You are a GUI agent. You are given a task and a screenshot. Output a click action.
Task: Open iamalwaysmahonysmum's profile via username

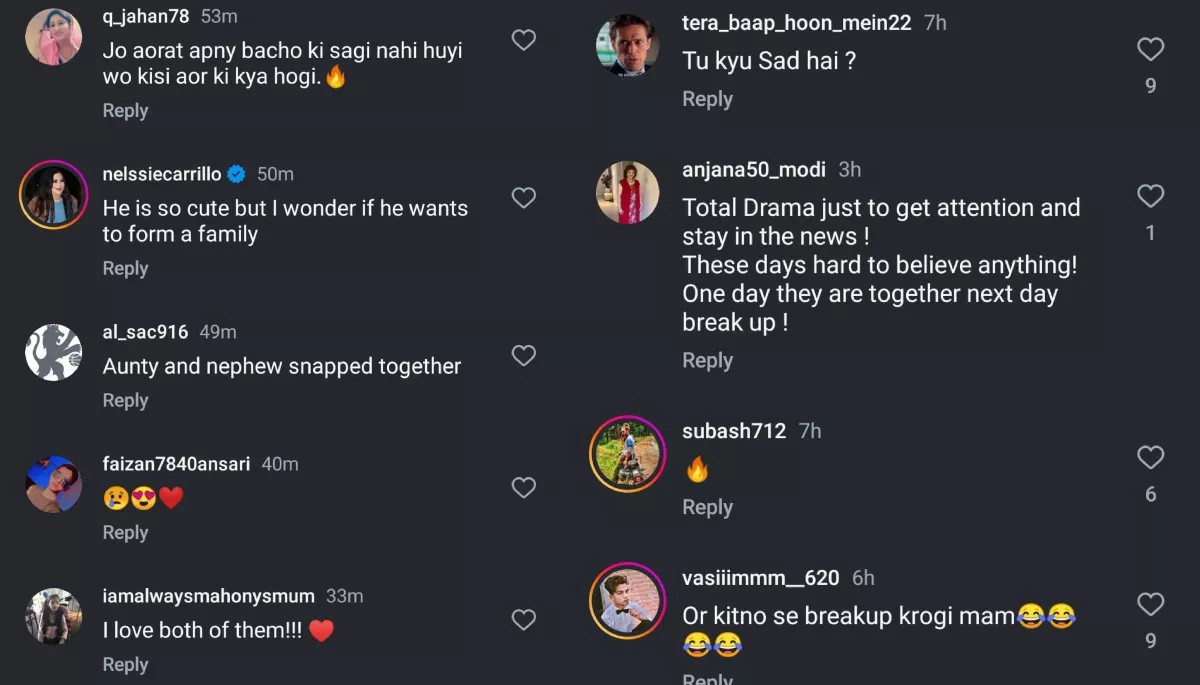coord(208,596)
